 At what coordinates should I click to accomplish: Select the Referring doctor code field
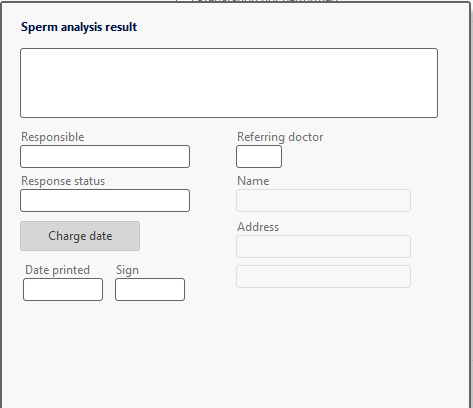pyautogui.click(x=259, y=156)
